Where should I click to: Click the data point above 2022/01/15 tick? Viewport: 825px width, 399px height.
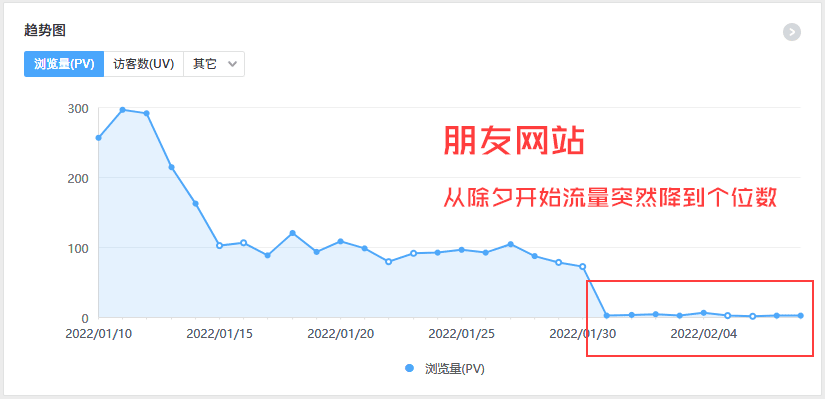tap(219, 246)
